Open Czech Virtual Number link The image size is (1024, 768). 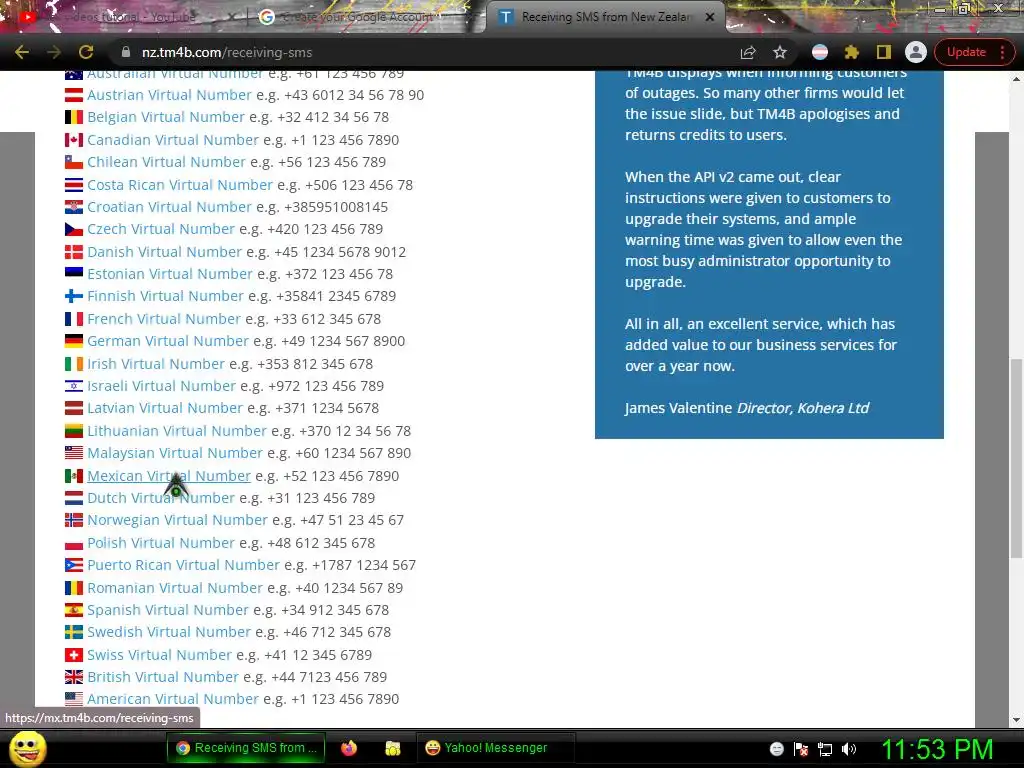point(161,229)
